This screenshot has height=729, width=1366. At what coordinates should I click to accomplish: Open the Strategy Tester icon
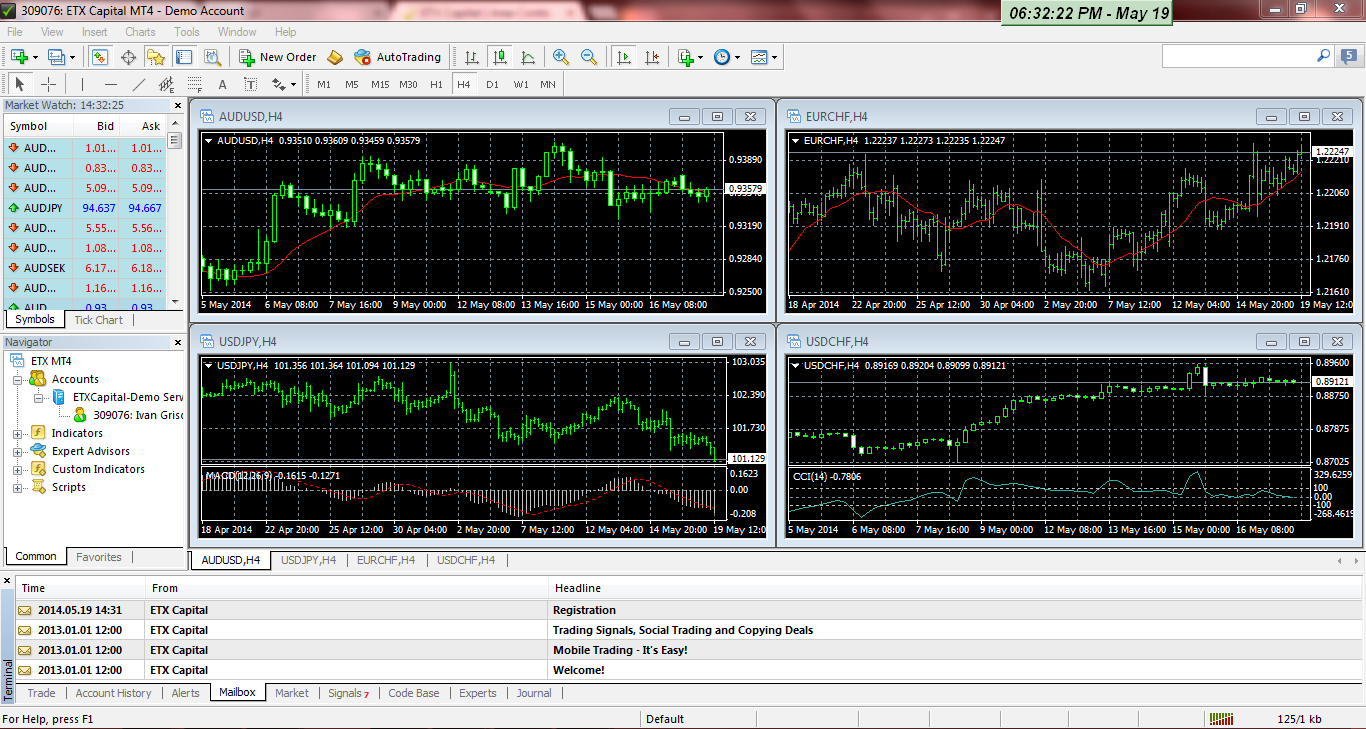tap(212, 57)
